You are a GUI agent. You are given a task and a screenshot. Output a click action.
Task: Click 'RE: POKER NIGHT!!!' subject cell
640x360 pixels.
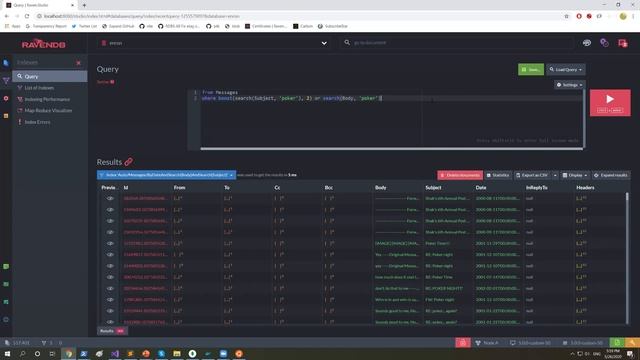[444, 288]
